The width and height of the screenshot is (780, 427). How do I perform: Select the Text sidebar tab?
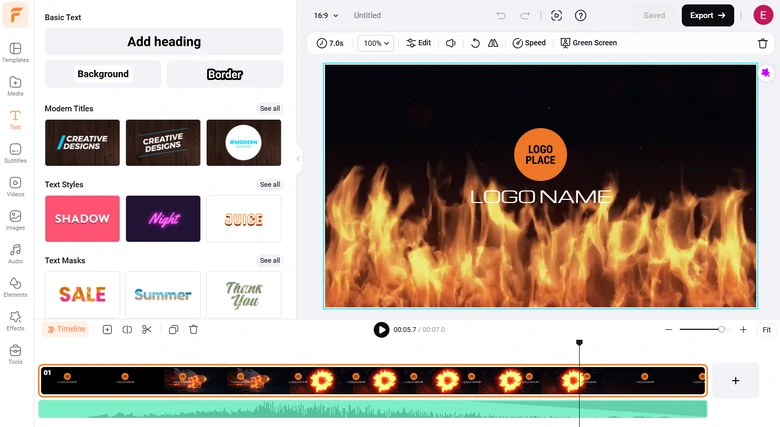tap(15, 119)
